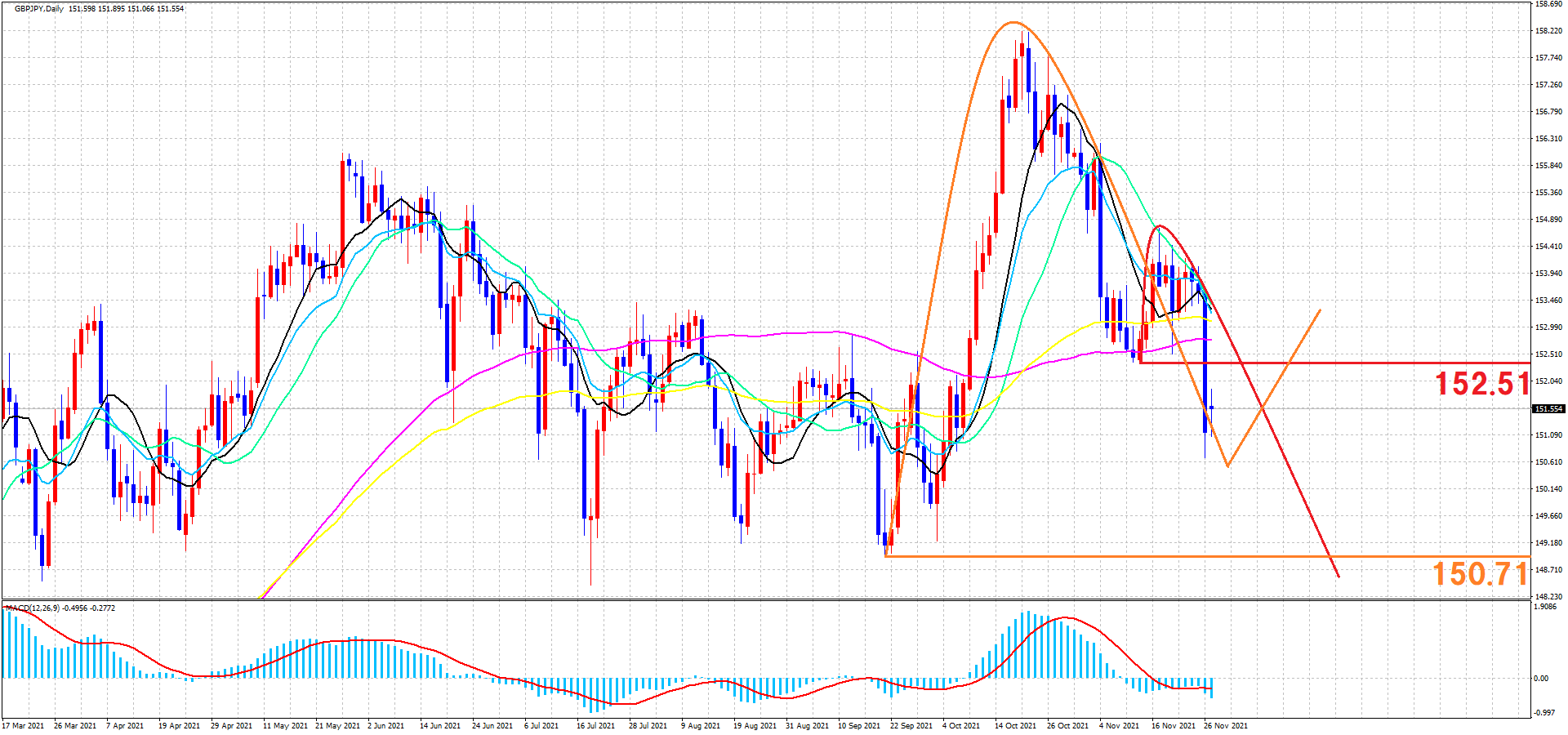Select the orange horizontal line above 150.71

pyautogui.click(x=1143, y=557)
